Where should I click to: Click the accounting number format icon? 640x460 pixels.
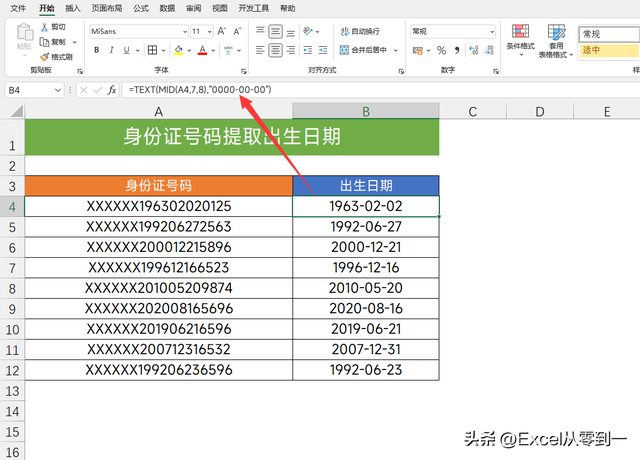point(418,51)
